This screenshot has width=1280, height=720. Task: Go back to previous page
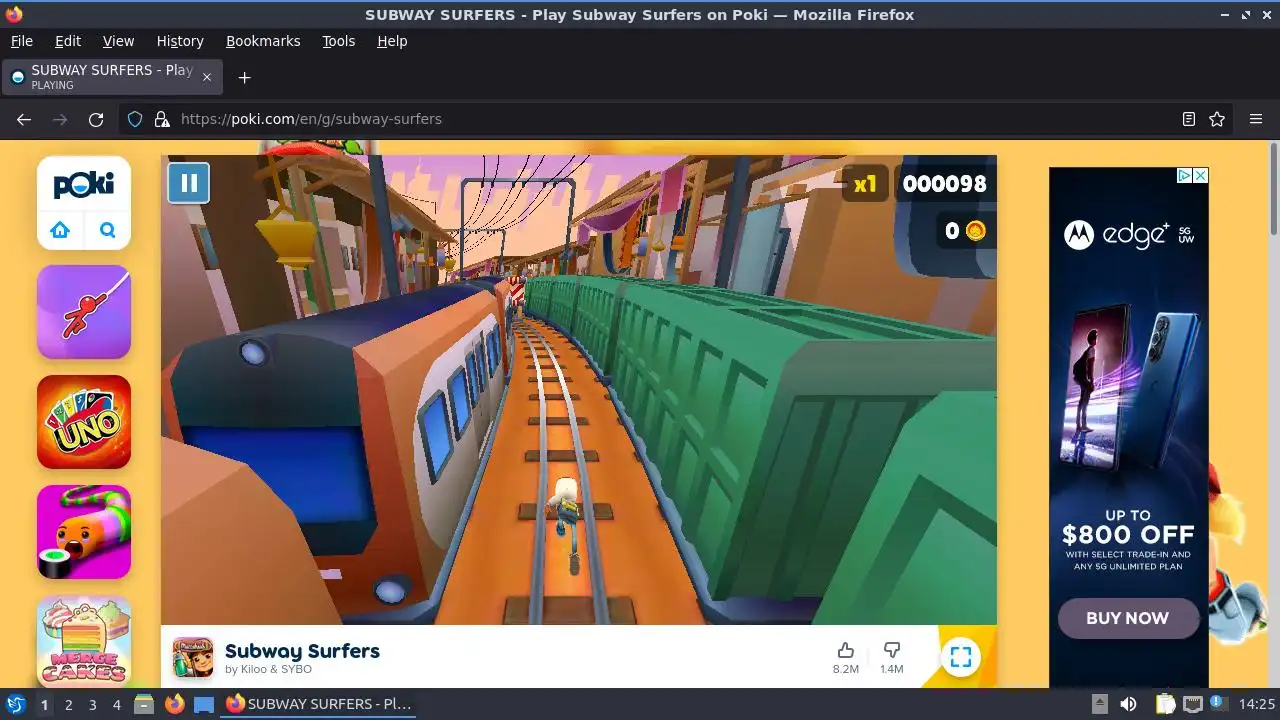pos(24,119)
